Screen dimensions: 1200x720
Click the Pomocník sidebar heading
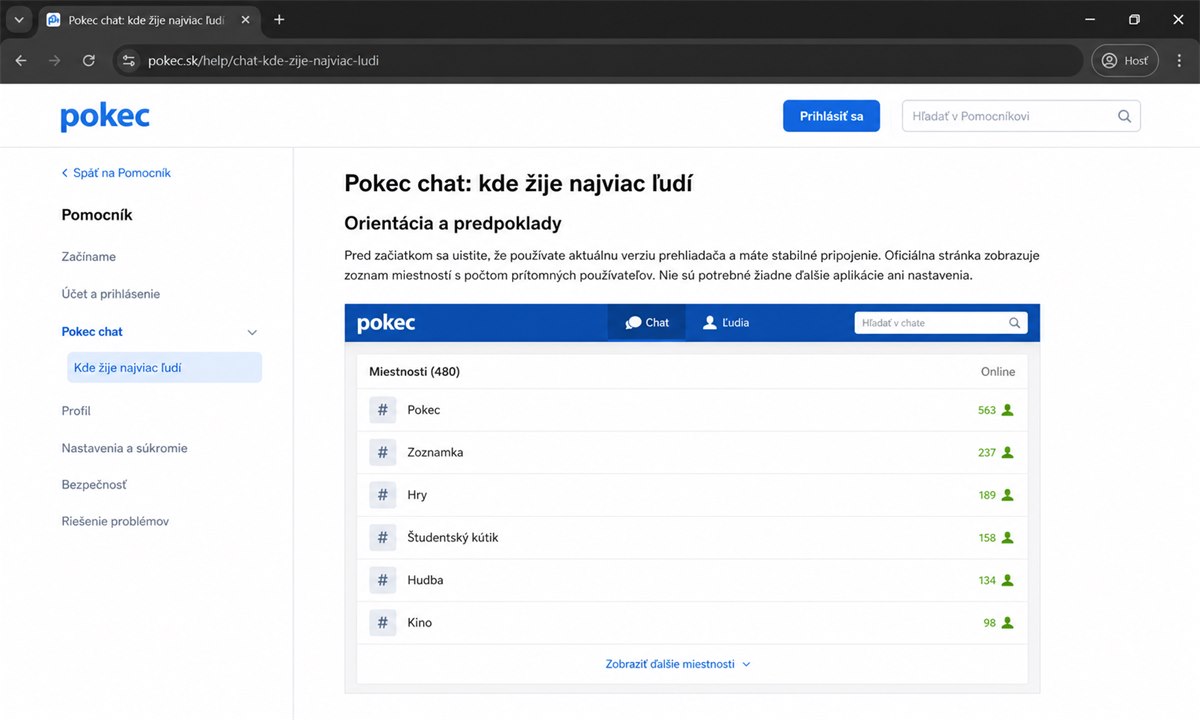point(97,215)
